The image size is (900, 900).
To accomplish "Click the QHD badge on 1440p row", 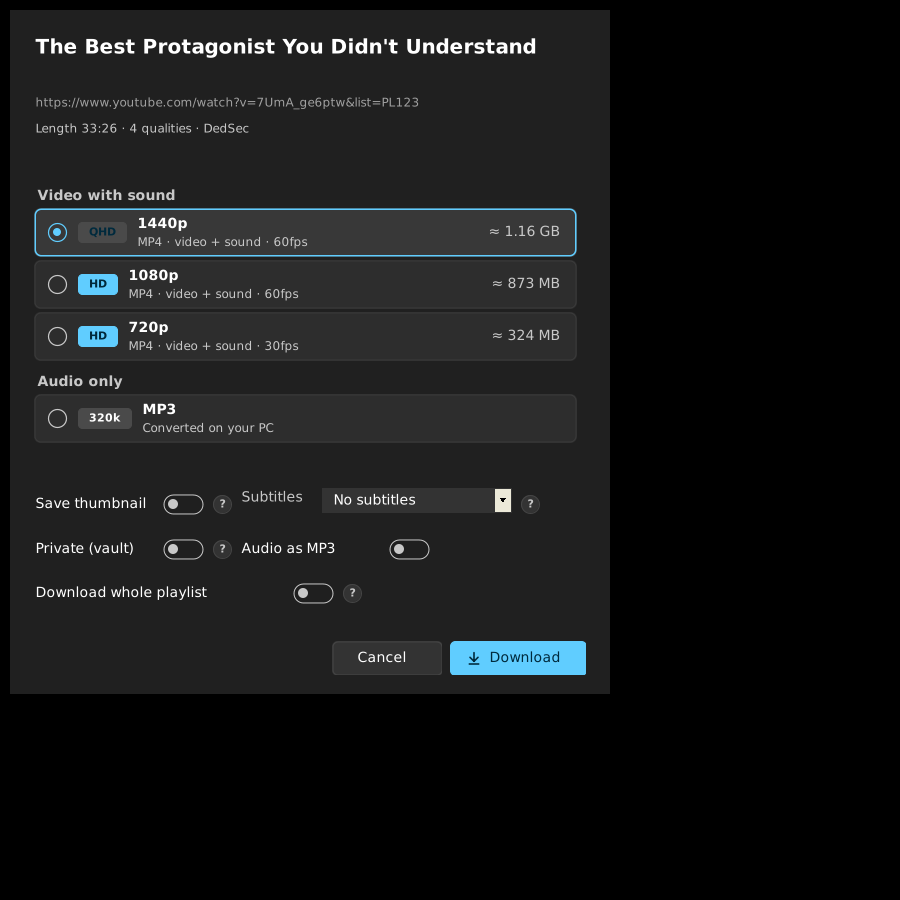I will click(x=102, y=232).
